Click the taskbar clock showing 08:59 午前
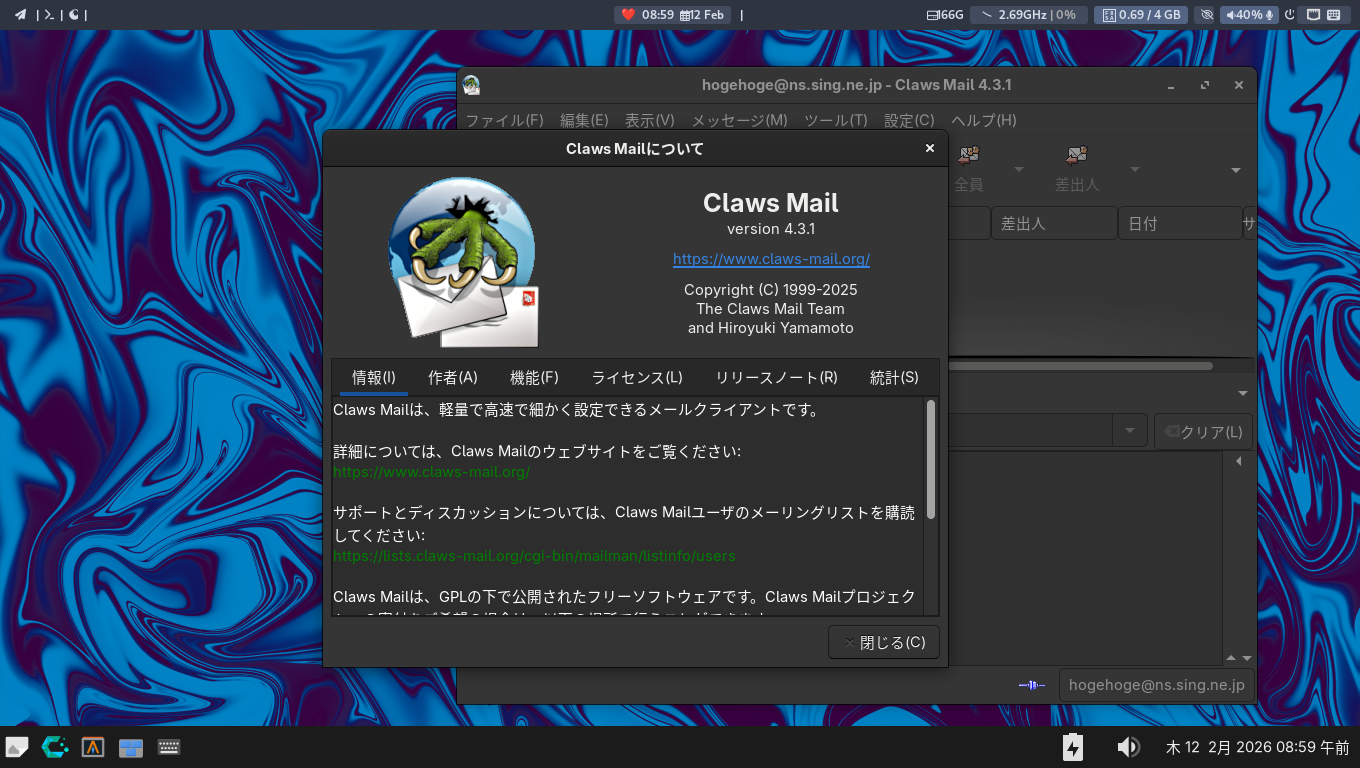The height and width of the screenshot is (768, 1360). 1257,747
